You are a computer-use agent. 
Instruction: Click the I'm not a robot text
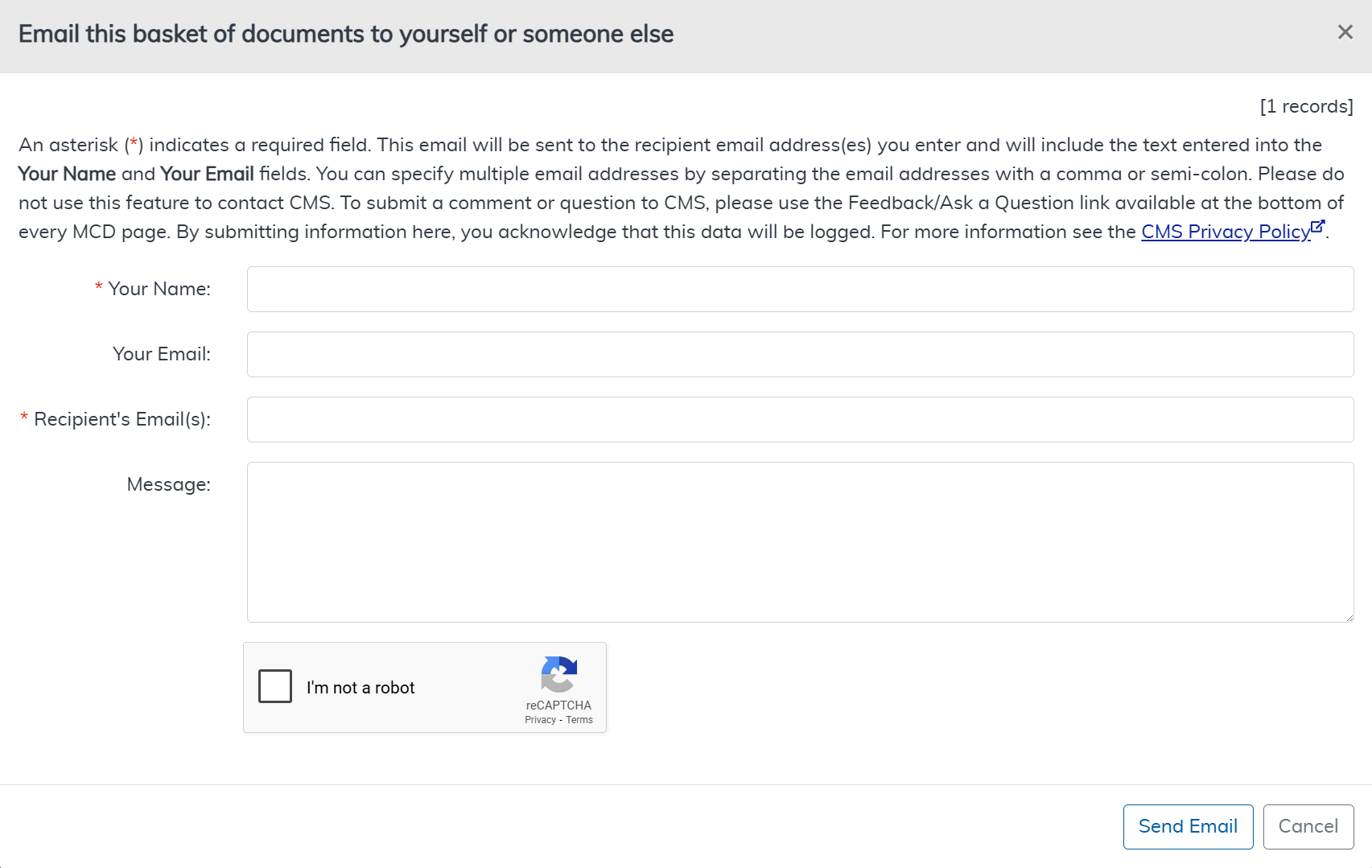[x=361, y=688]
